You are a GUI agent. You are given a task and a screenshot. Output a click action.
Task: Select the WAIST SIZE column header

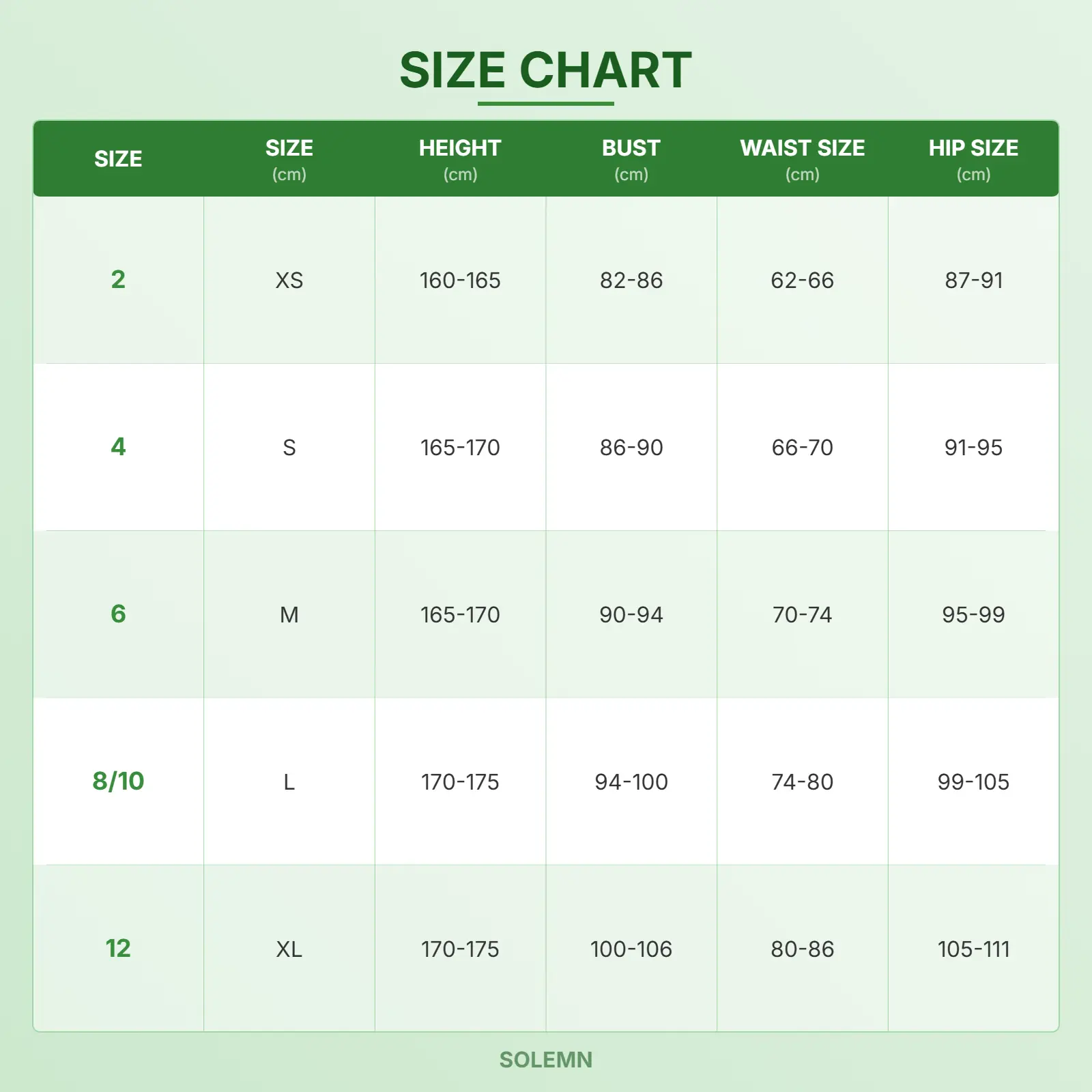[802, 159]
